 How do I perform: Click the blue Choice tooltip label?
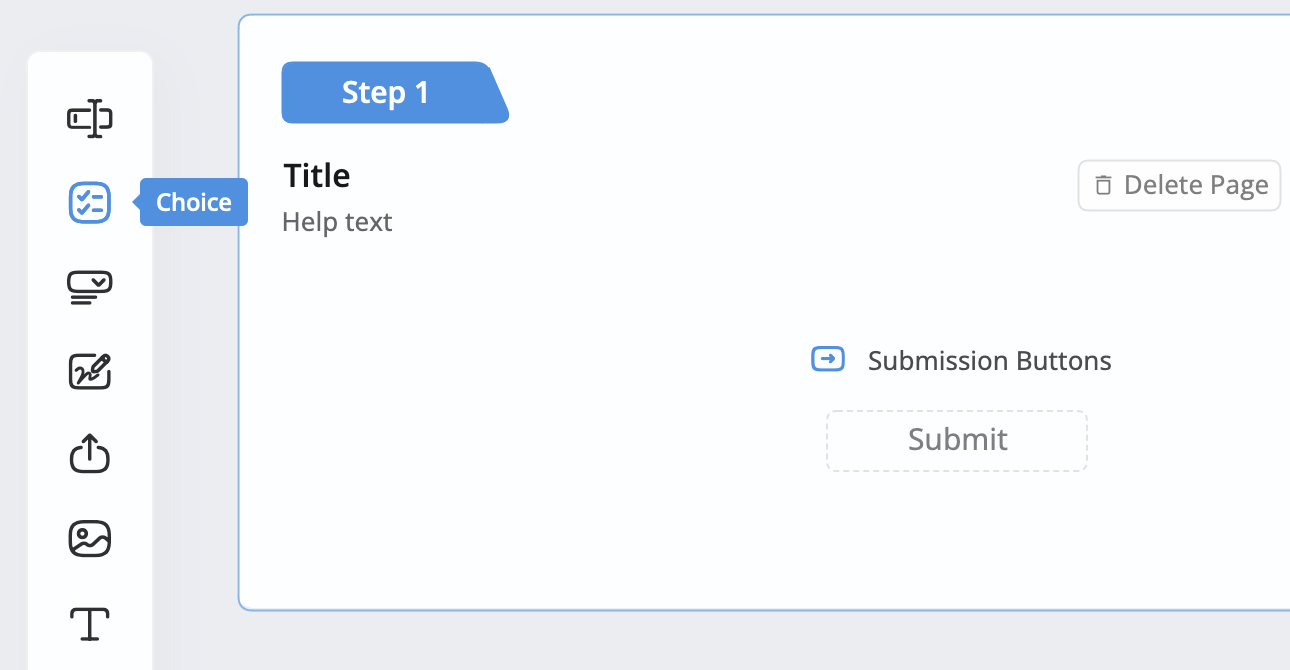click(194, 202)
